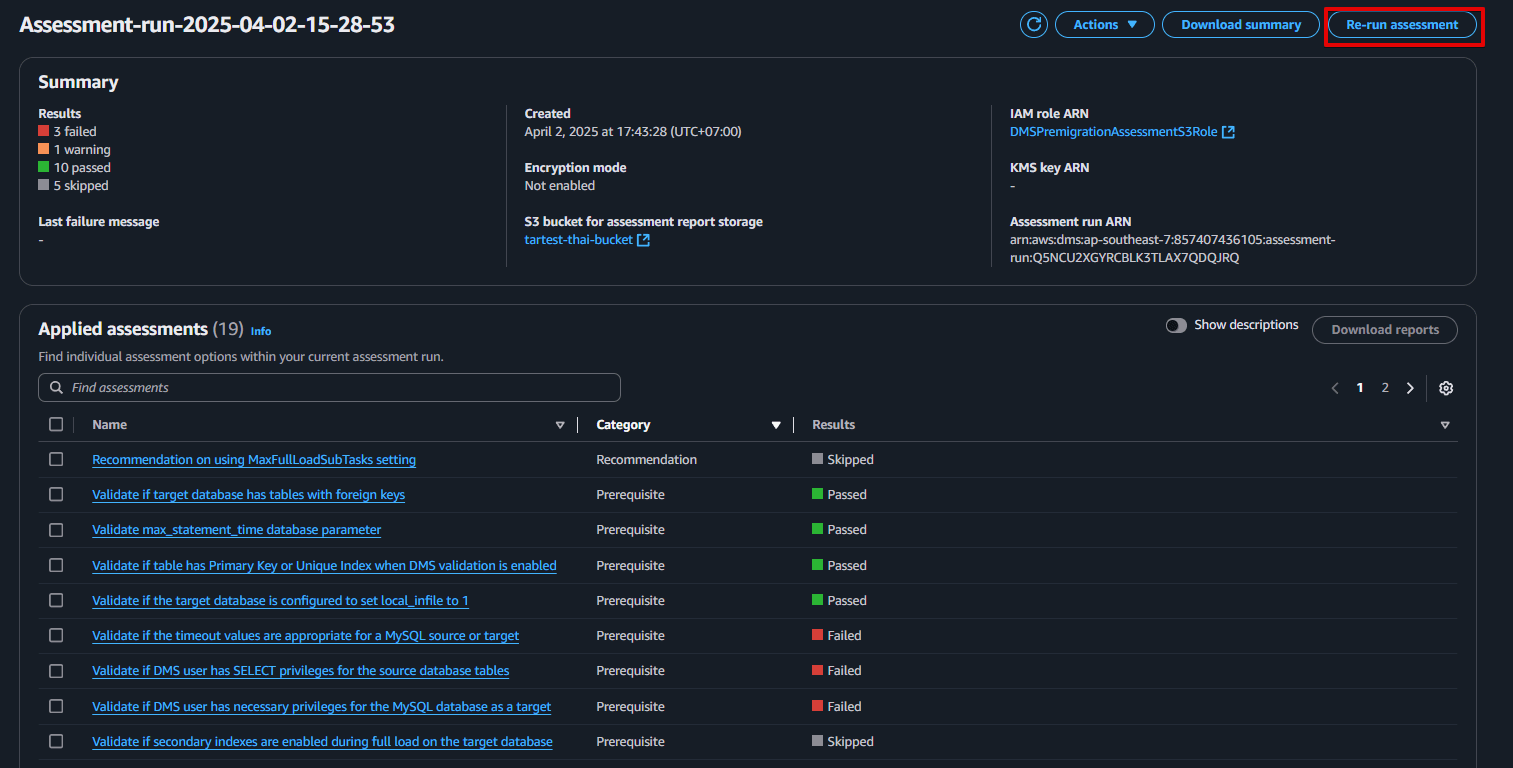
Task: Click the external link icon beside the IAM role
Action: (1228, 132)
